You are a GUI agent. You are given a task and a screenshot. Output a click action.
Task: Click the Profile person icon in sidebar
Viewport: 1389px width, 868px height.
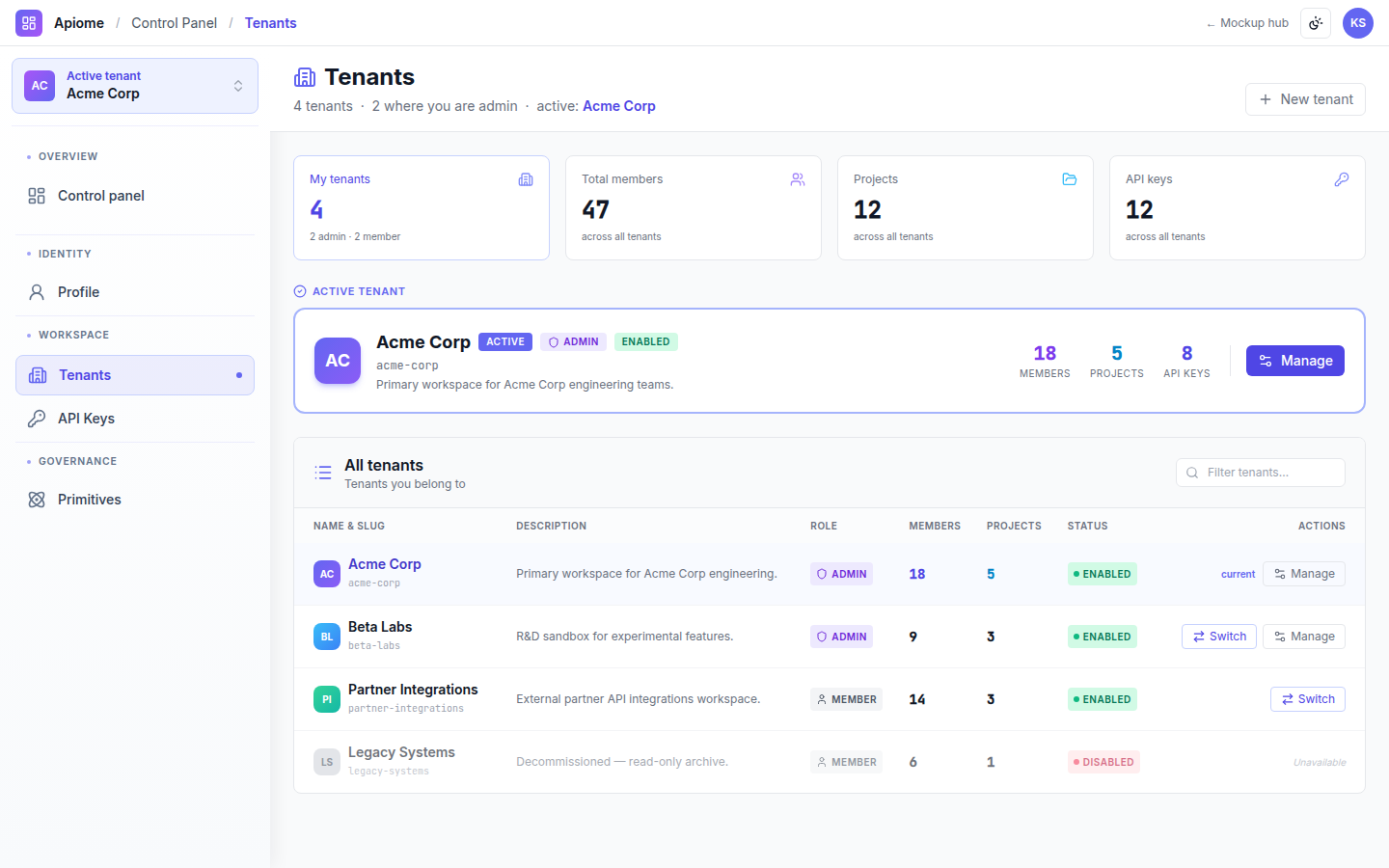click(37, 292)
